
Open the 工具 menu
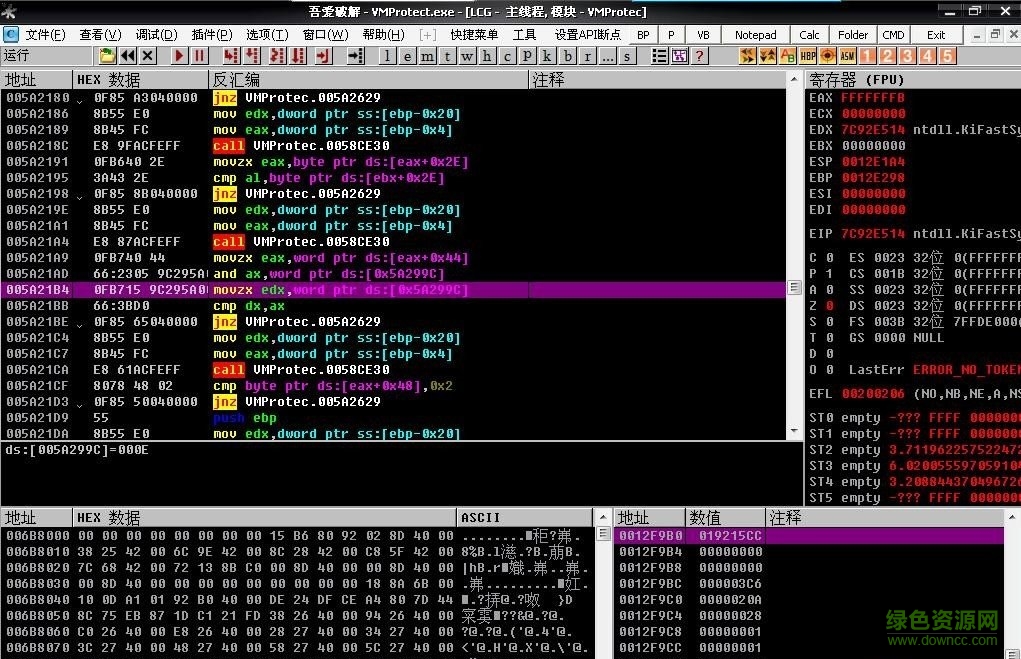524,35
